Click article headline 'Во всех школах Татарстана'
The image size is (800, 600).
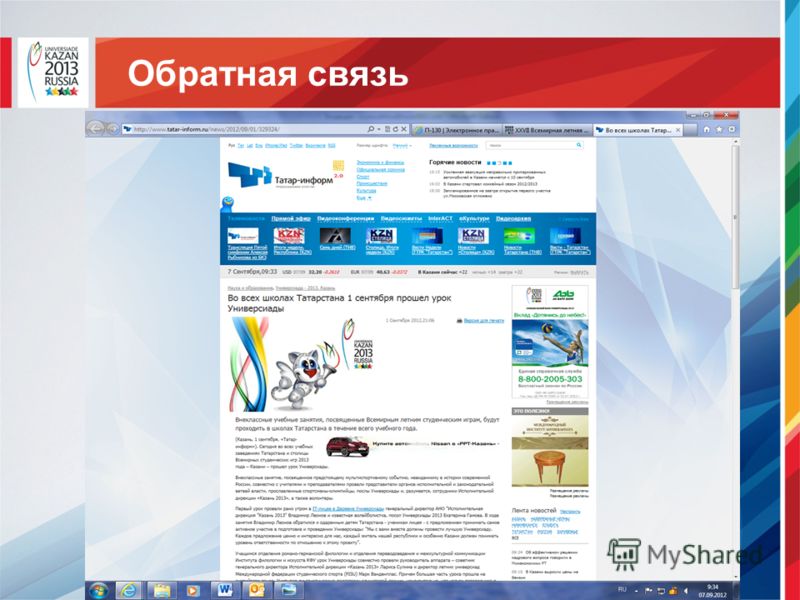pyautogui.click(x=339, y=303)
